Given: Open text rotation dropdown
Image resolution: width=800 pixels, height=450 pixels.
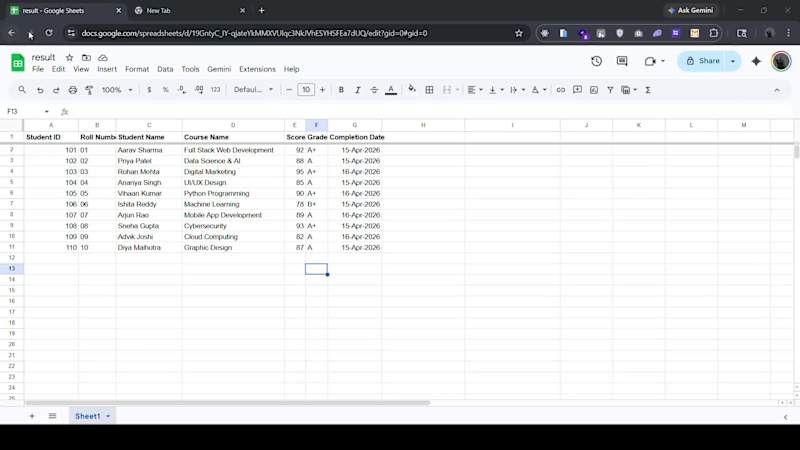Looking at the screenshot, I should [539, 90].
